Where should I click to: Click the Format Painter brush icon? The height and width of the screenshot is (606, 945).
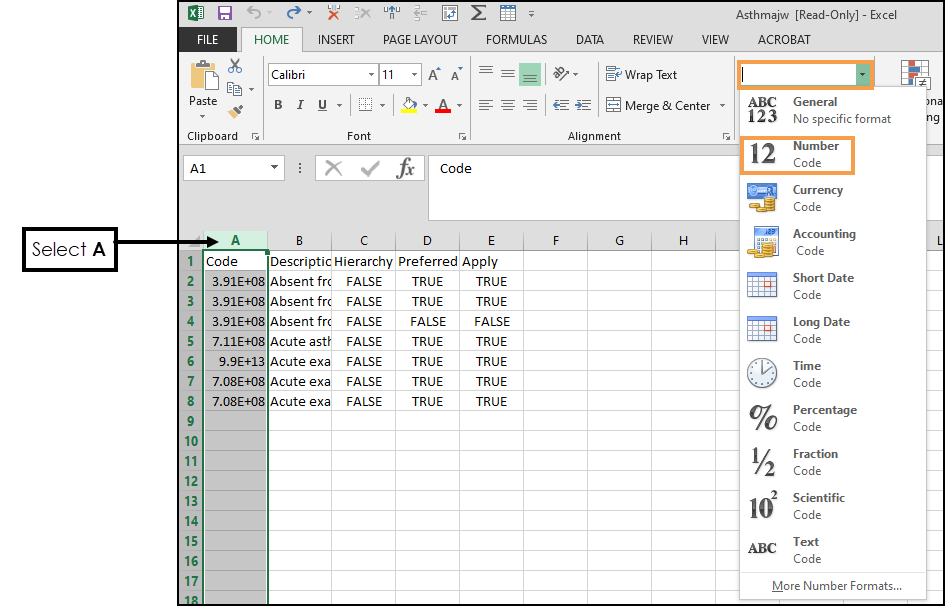236,111
